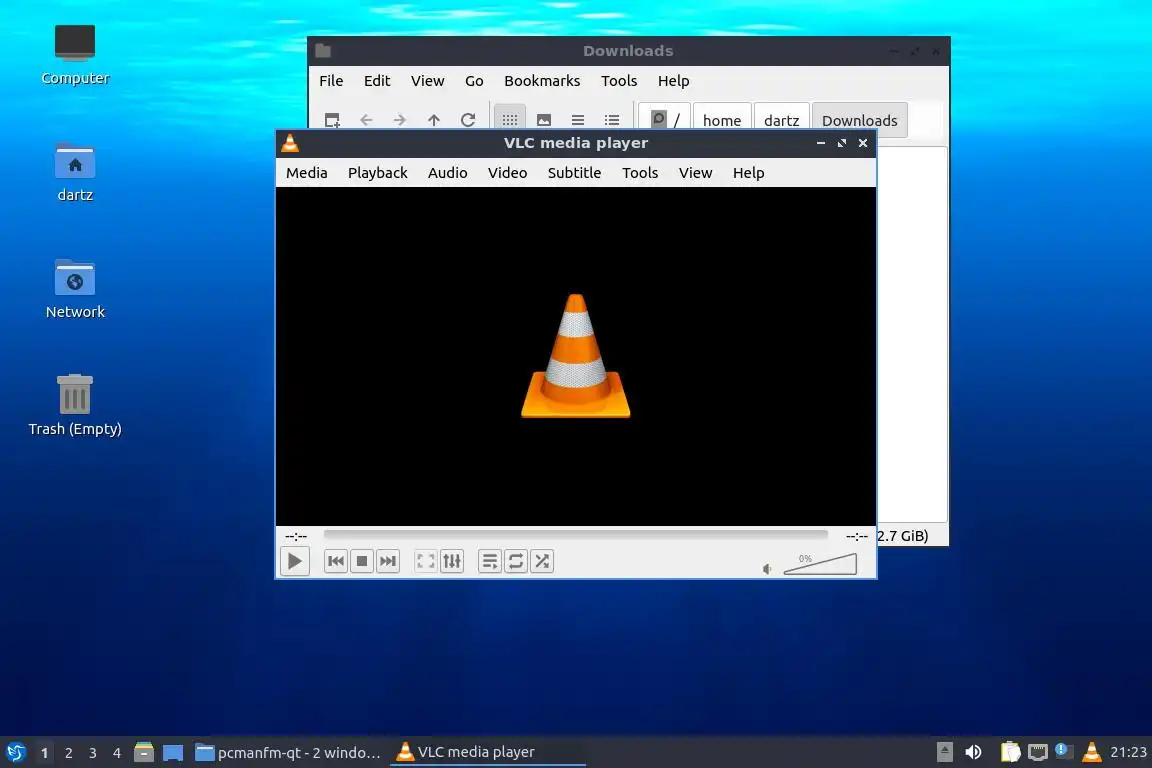Open clipboard manager tray icon
This screenshot has height=768, width=1152.
tap(1011, 752)
